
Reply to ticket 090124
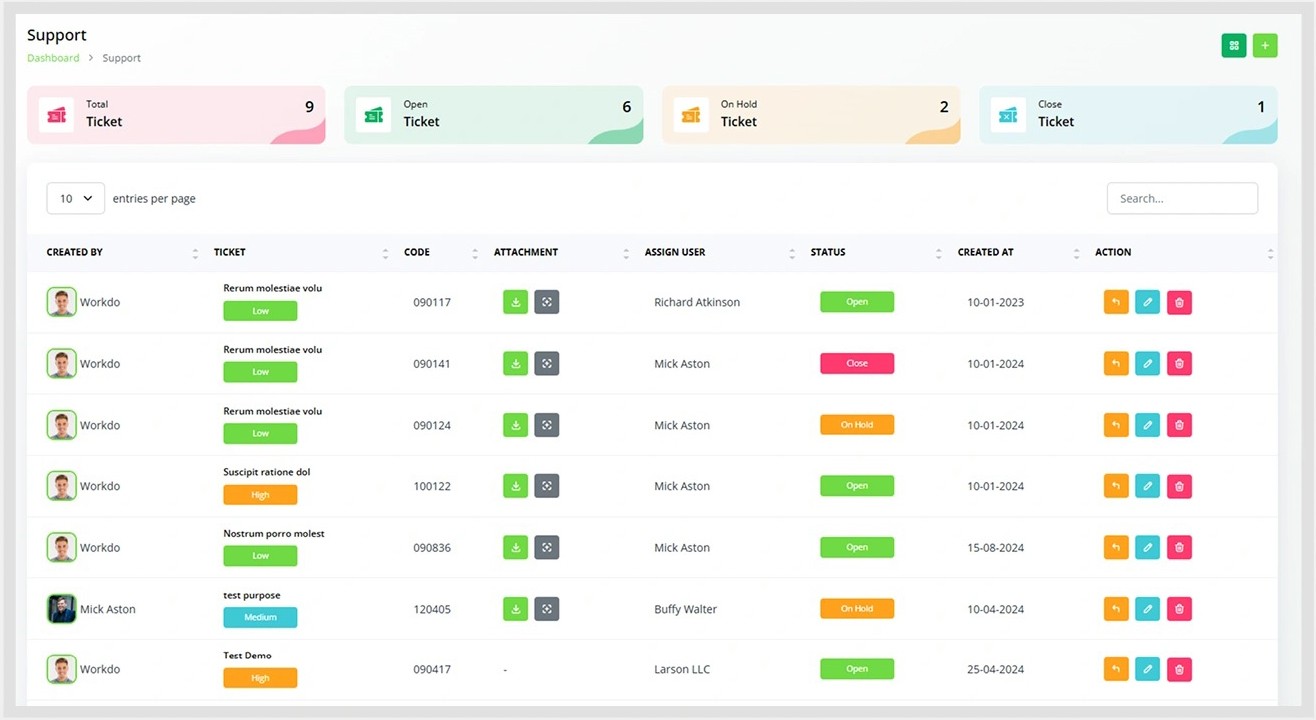(x=1116, y=425)
